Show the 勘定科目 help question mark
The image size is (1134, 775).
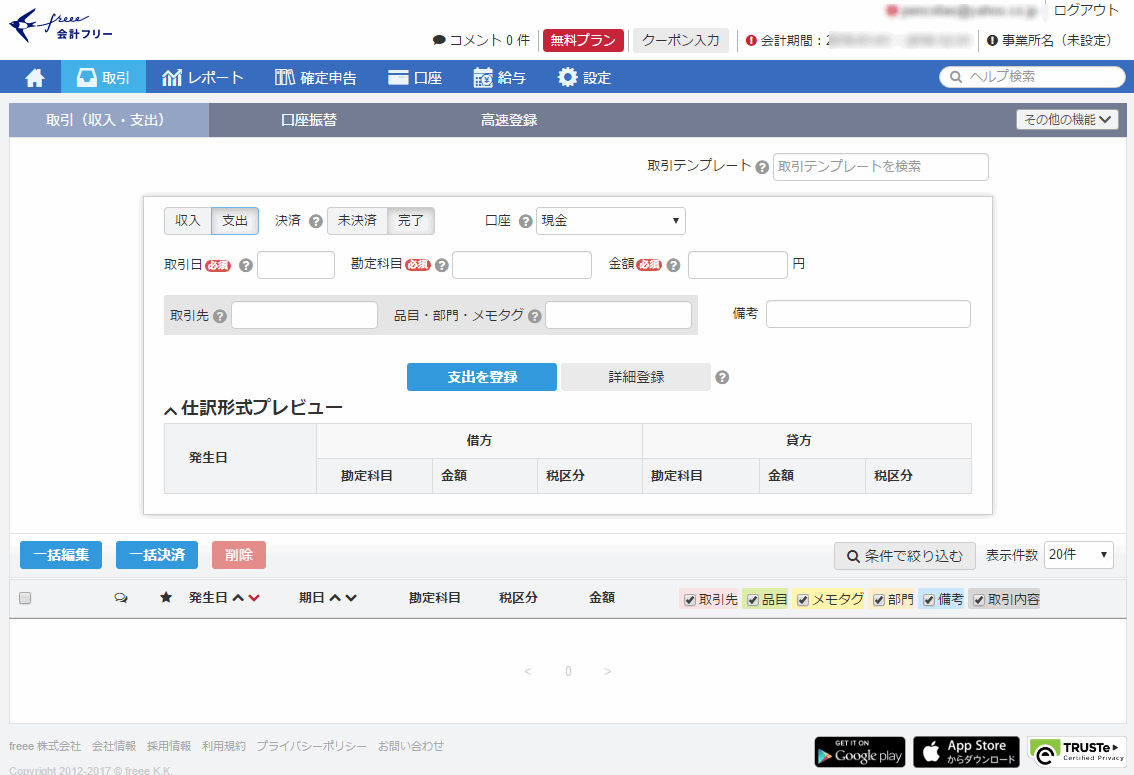coord(442,265)
